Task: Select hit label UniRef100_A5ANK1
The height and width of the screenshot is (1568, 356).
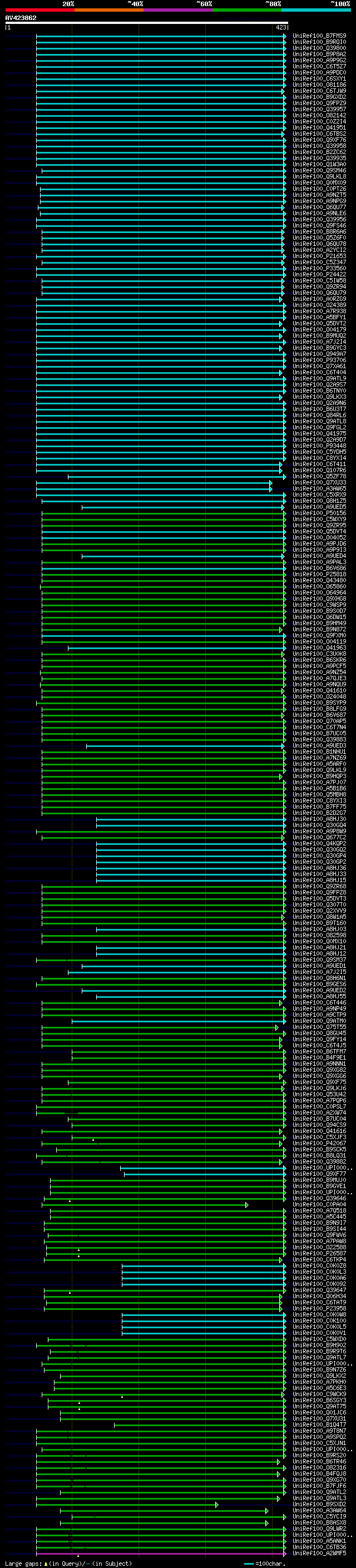Action: coord(319,1541)
